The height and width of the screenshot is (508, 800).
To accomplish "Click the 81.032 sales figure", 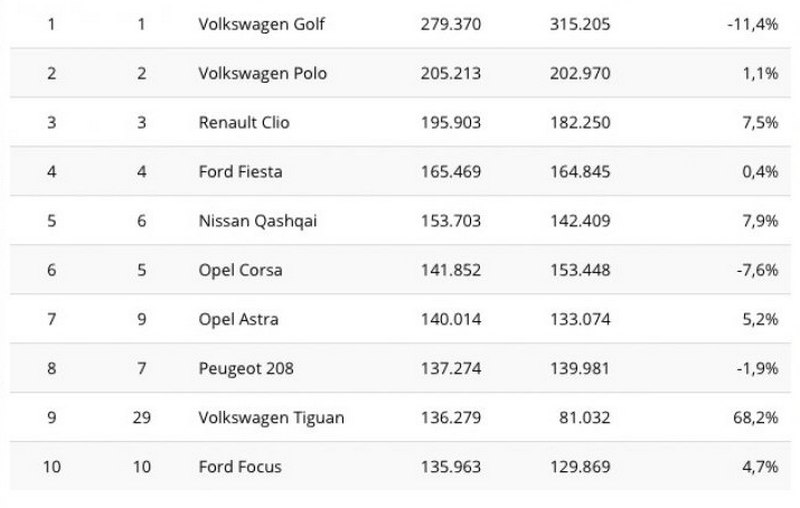I will [x=584, y=417].
